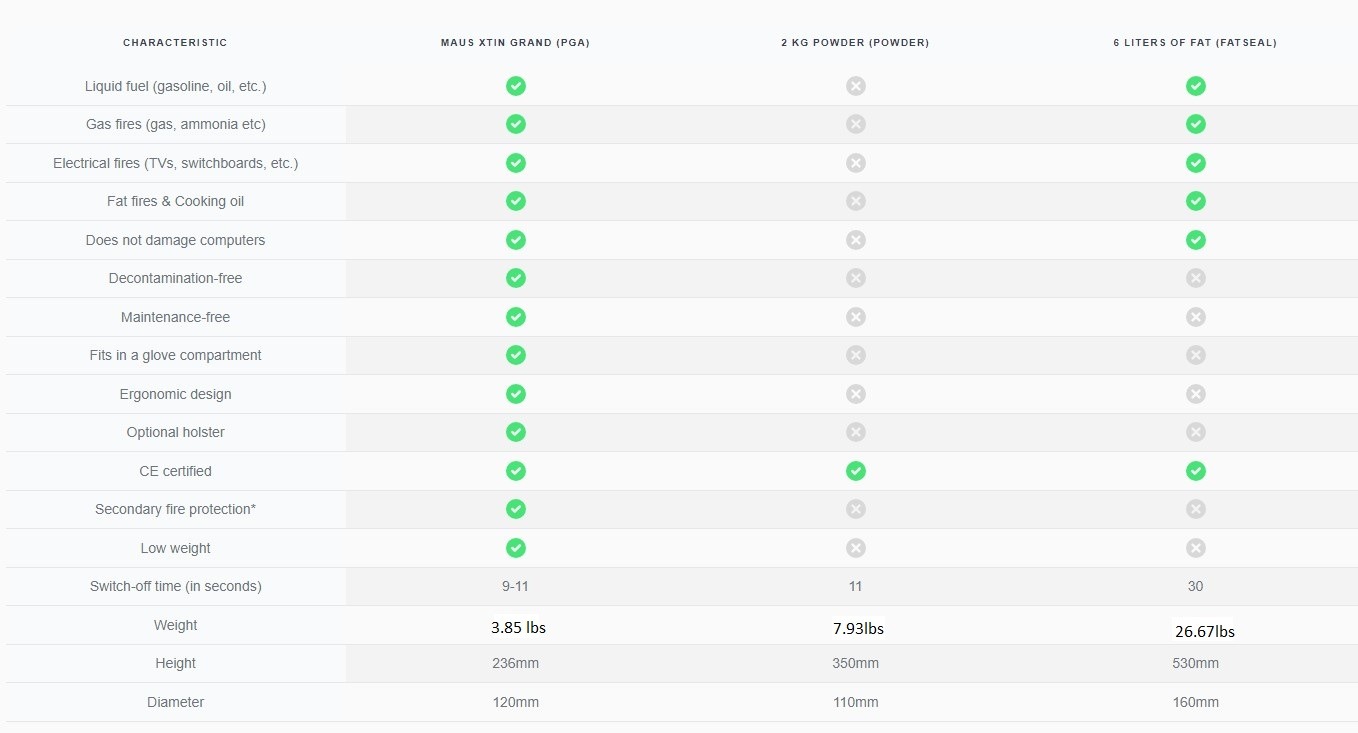
Task: Click grey cross for Fat fires under 2 KG Powder
Action: (855, 201)
